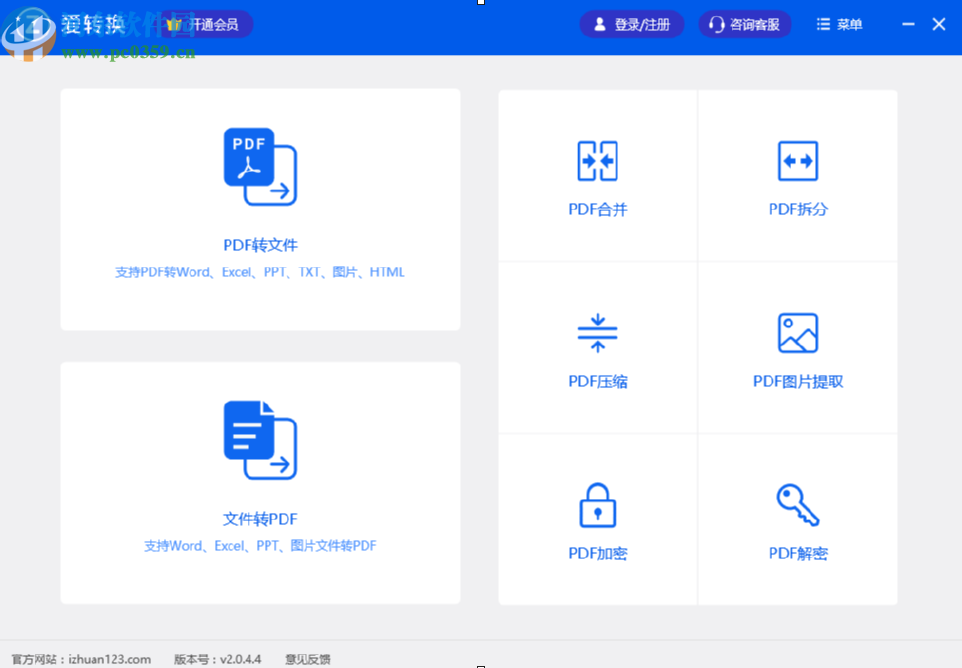Click the PDF压缩 label text

[x=597, y=381]
